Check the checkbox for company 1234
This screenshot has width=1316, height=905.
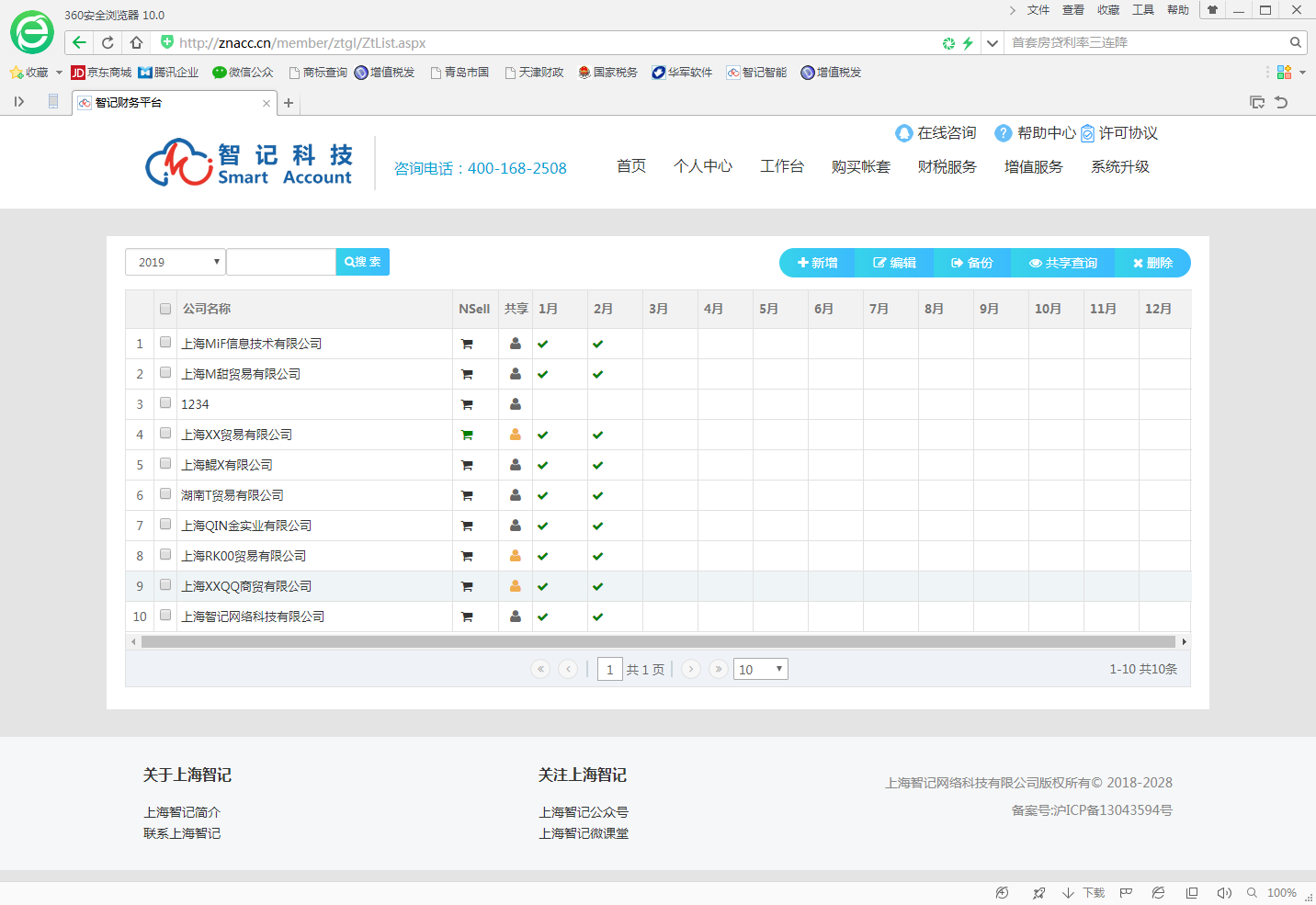click(164, 403)
